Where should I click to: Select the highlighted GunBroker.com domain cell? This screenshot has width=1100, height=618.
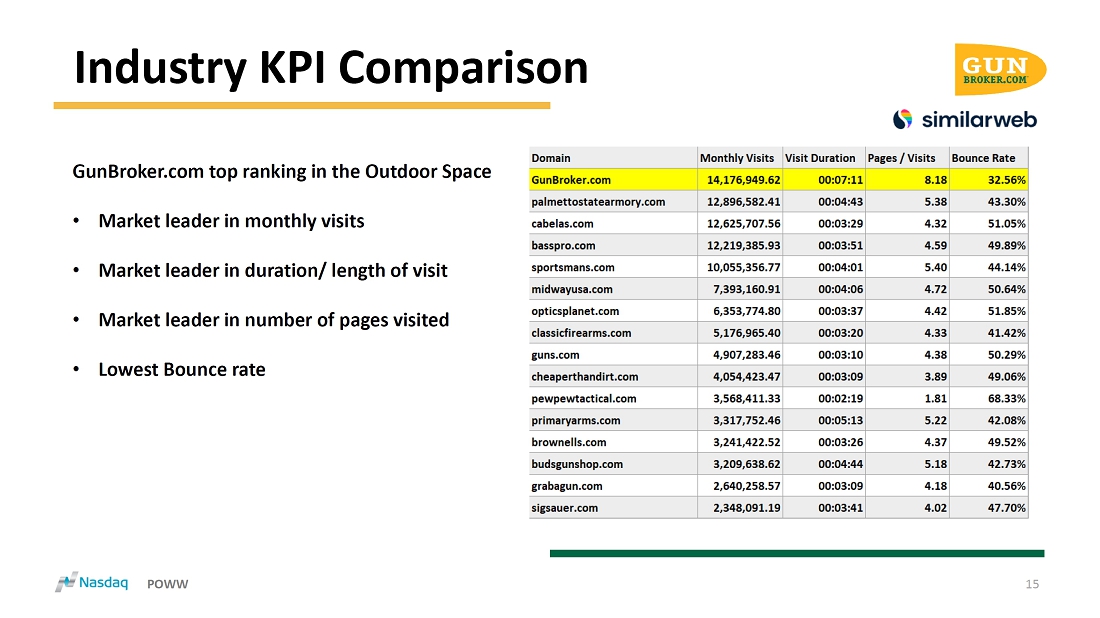click(613, 180)
